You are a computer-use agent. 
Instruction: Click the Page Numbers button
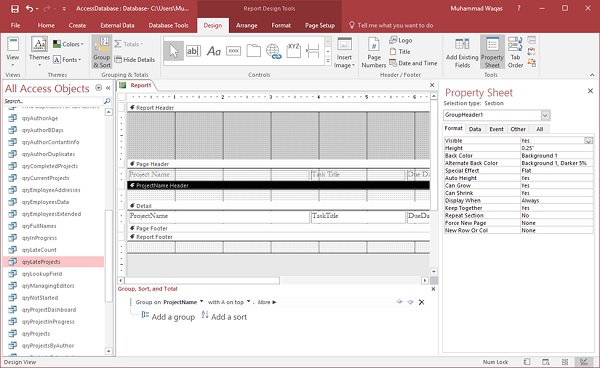[373, 52]
